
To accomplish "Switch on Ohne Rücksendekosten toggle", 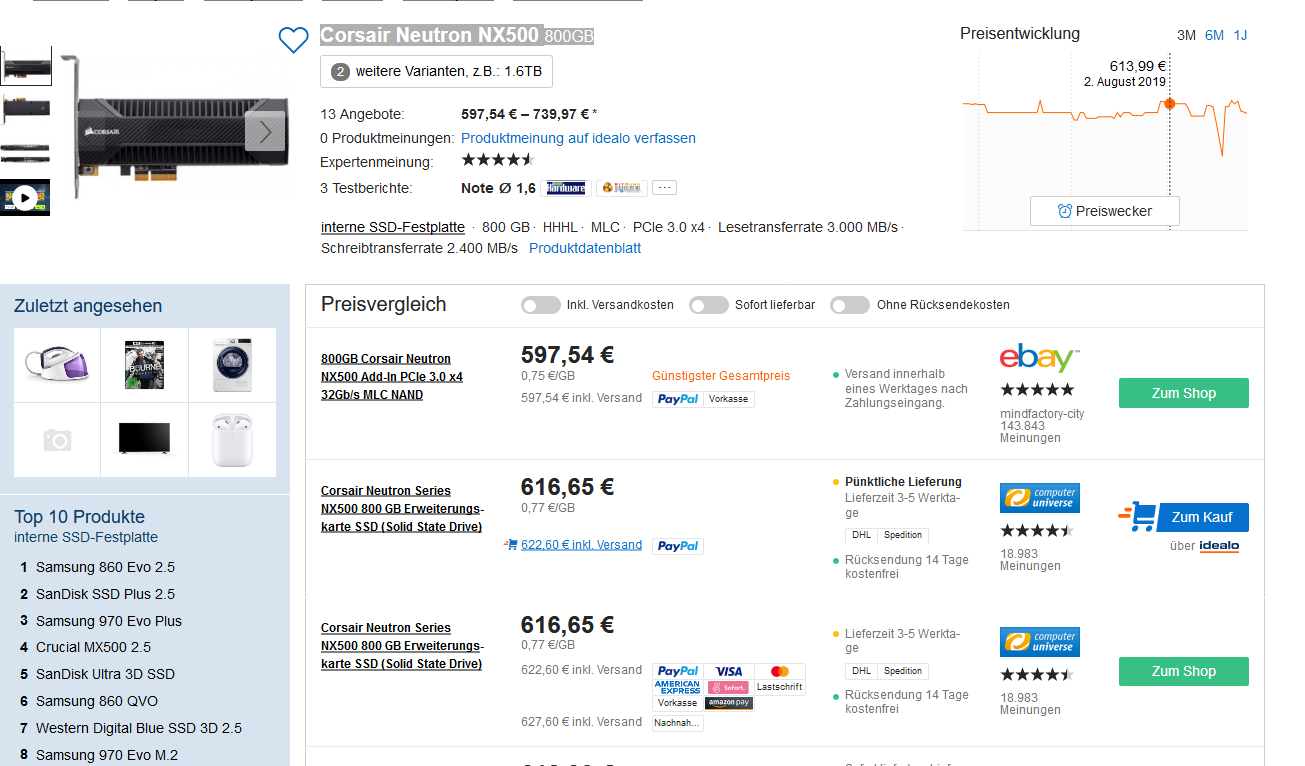I will click(x=850, y=305).
